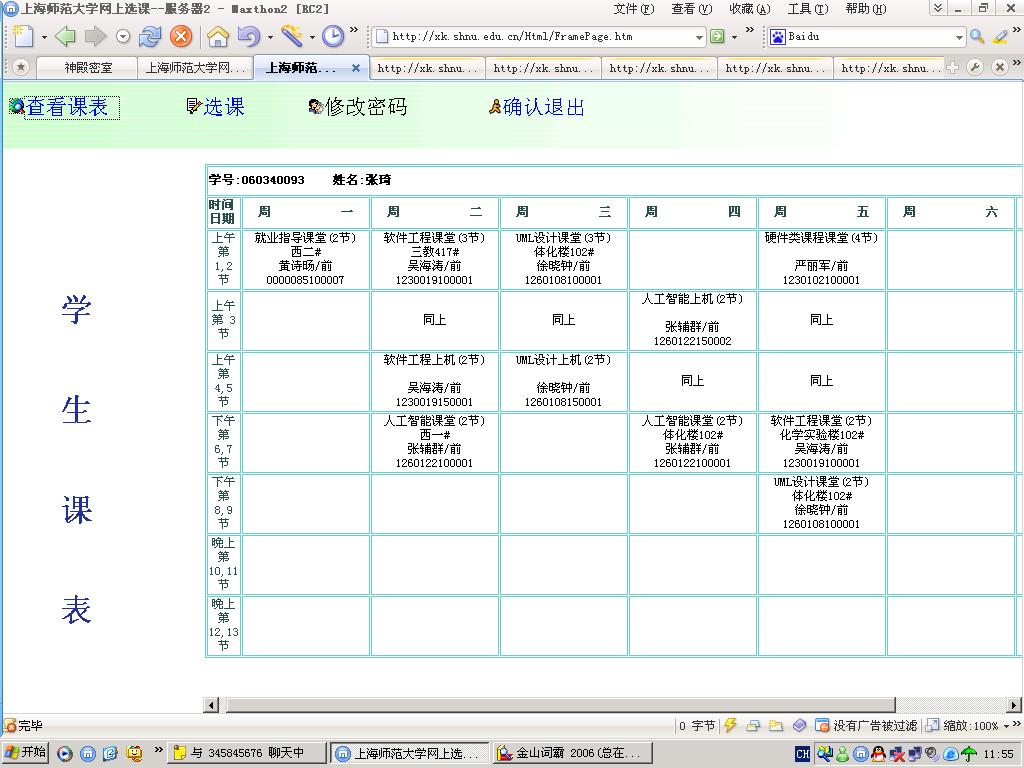Click the horizontal scrollbar right arrow
This screenshot has width=1024, height=768.
(1014, 705)
